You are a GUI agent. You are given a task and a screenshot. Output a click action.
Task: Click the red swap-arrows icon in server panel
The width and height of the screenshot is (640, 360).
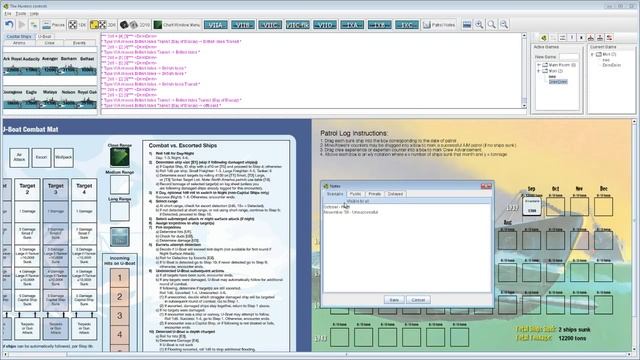pyautogui.click(x=609, y=38)
